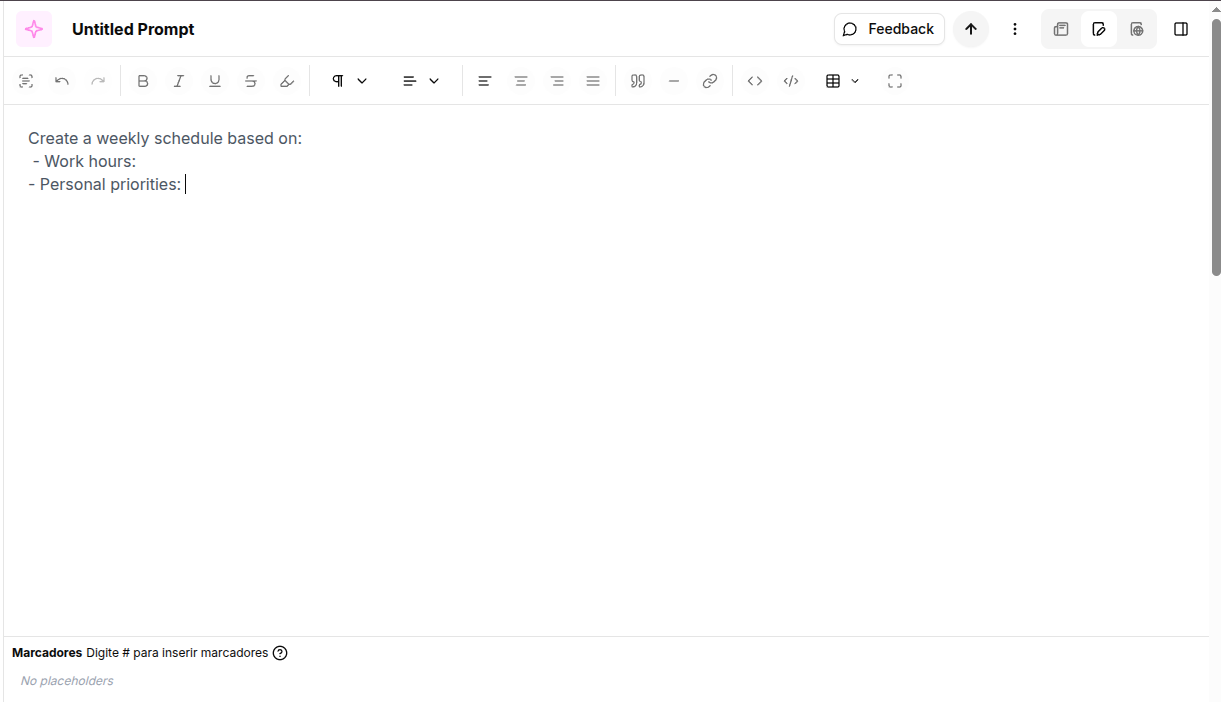
Task: Open the table insert dropdown
Action: coord(842,81)
